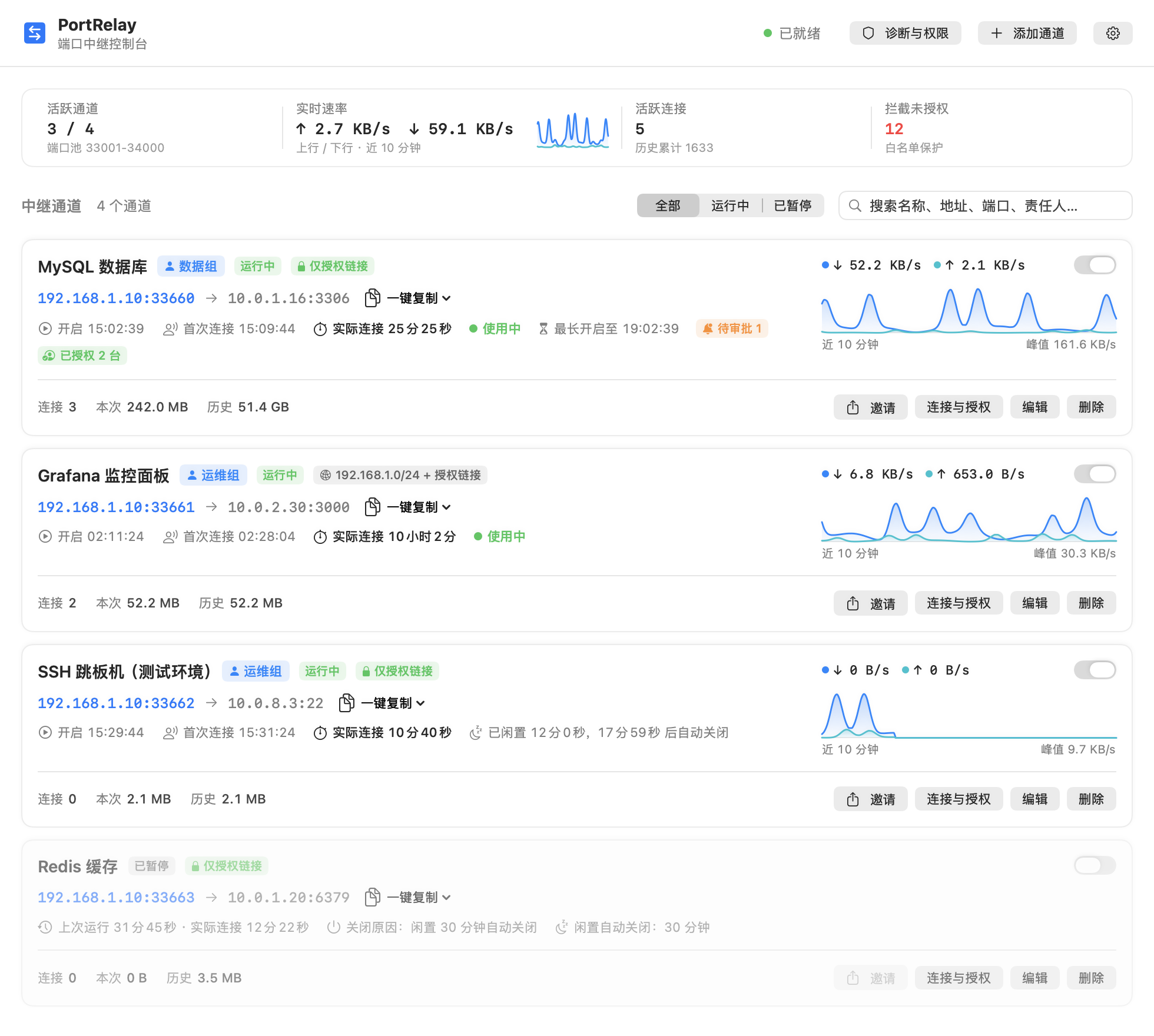Open address 192.168.1.10:33662 link
Screen dimensions: 1154x1036
pos(116,703)
